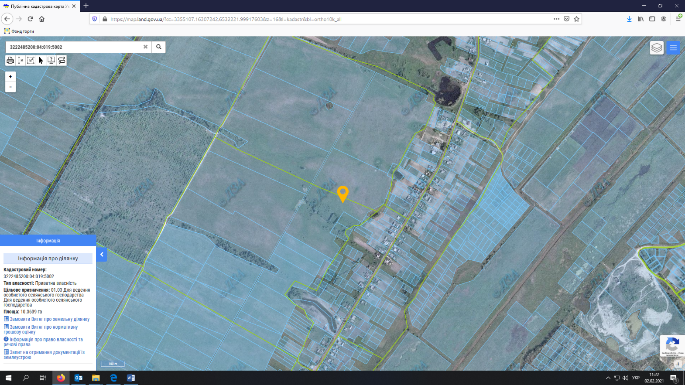
Task: Zoom in the map with plus button
Action: click(10, 76)
